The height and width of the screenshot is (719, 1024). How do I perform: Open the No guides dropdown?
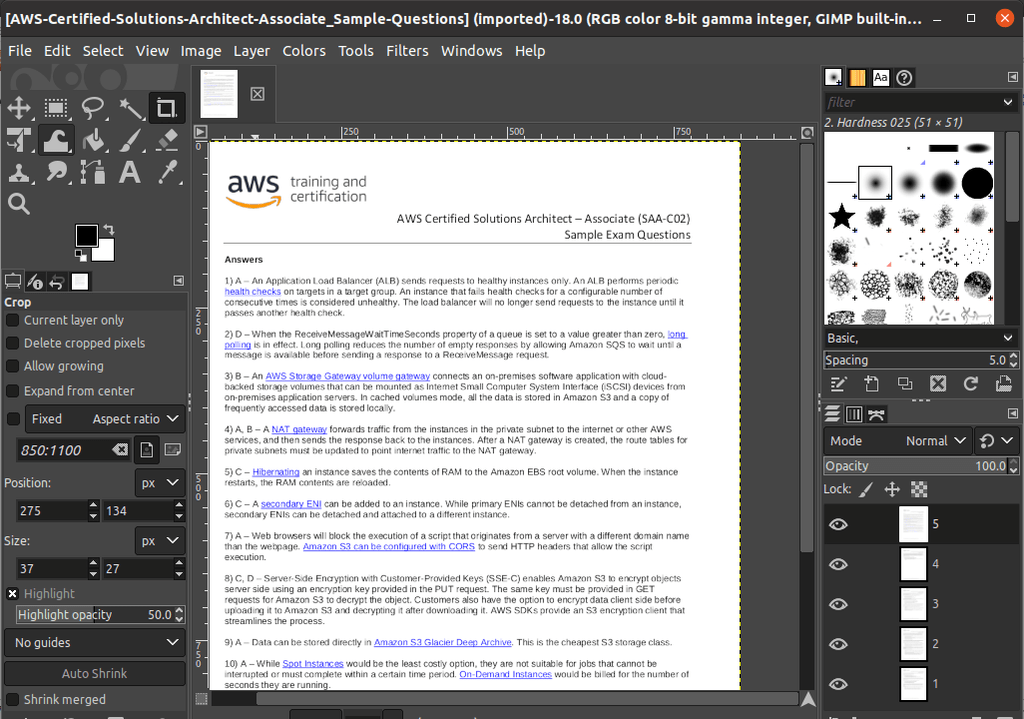point(95,643)
